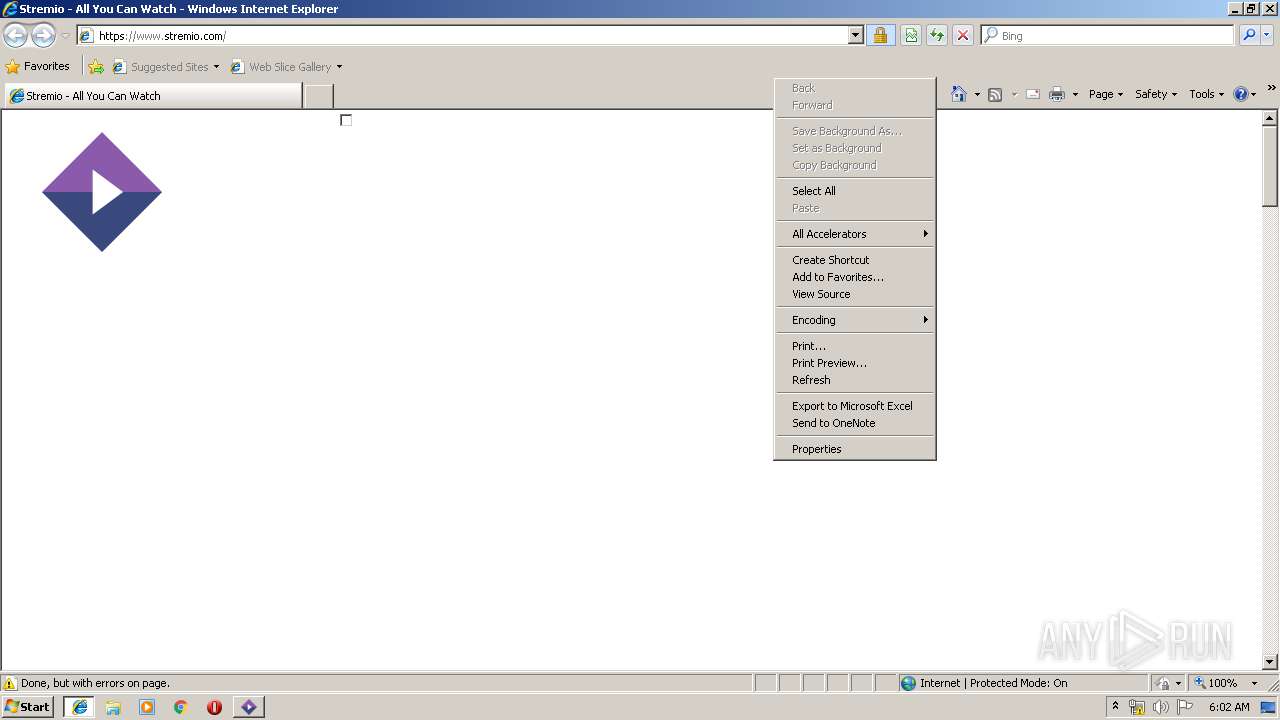This screenshot has width=1280, height=720.
Task: Open Stremio taskbar icon
Action: 248,706
